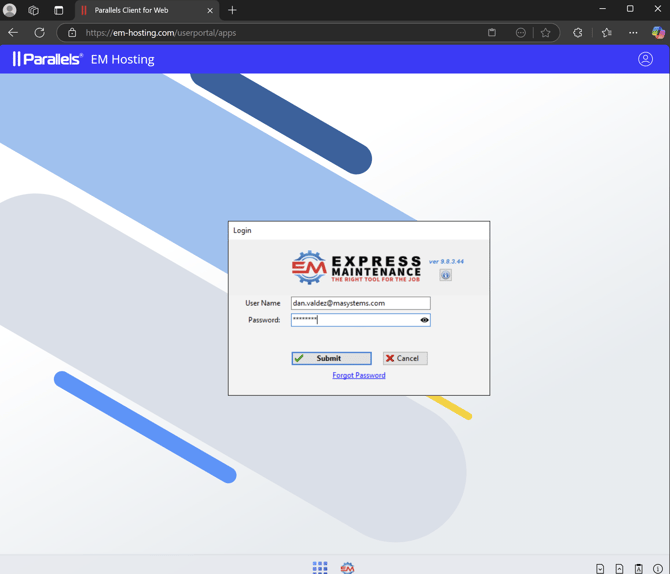Add page to favorites with star icon
Viewport: 670px width, 574px height.
(x=545, y=33)
